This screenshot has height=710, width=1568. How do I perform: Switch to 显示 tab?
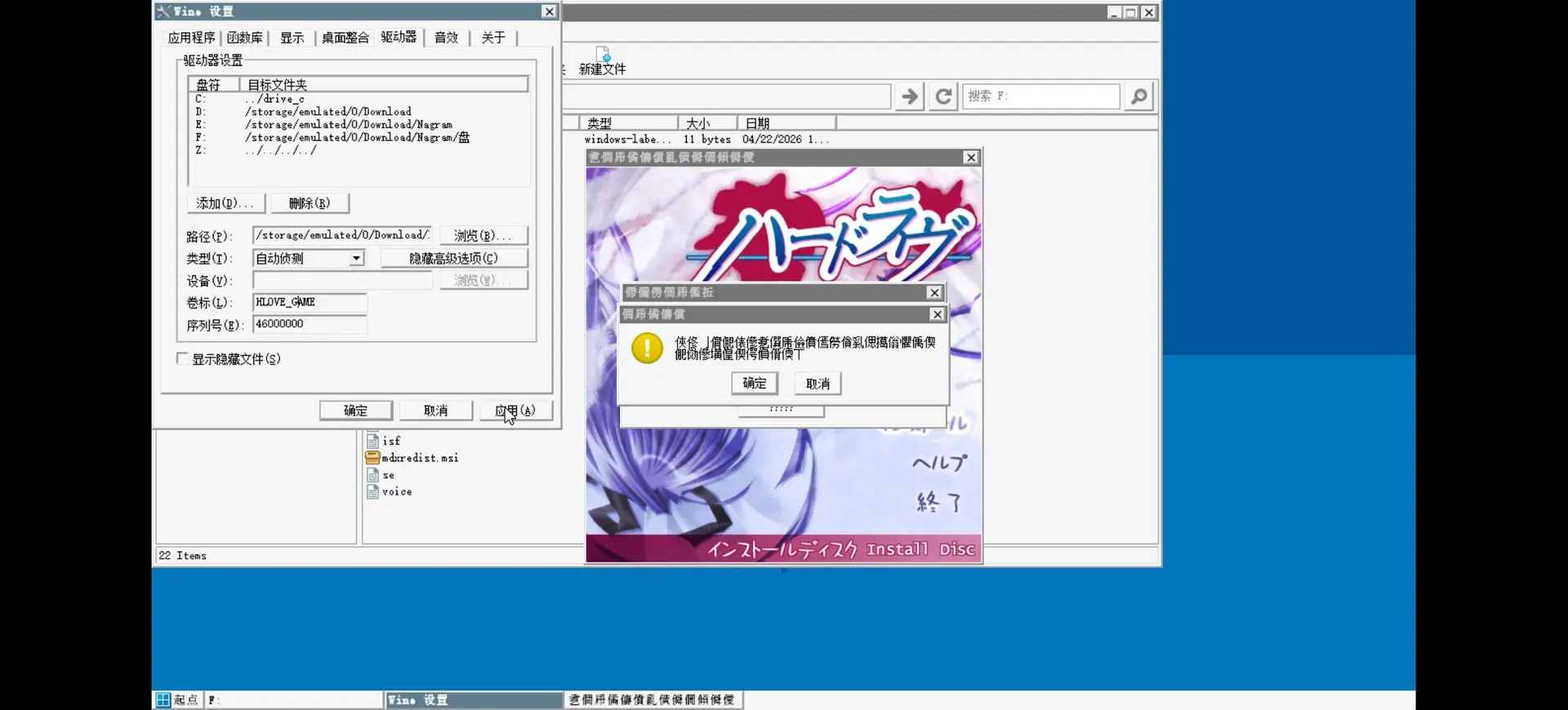tap(292, 38)
